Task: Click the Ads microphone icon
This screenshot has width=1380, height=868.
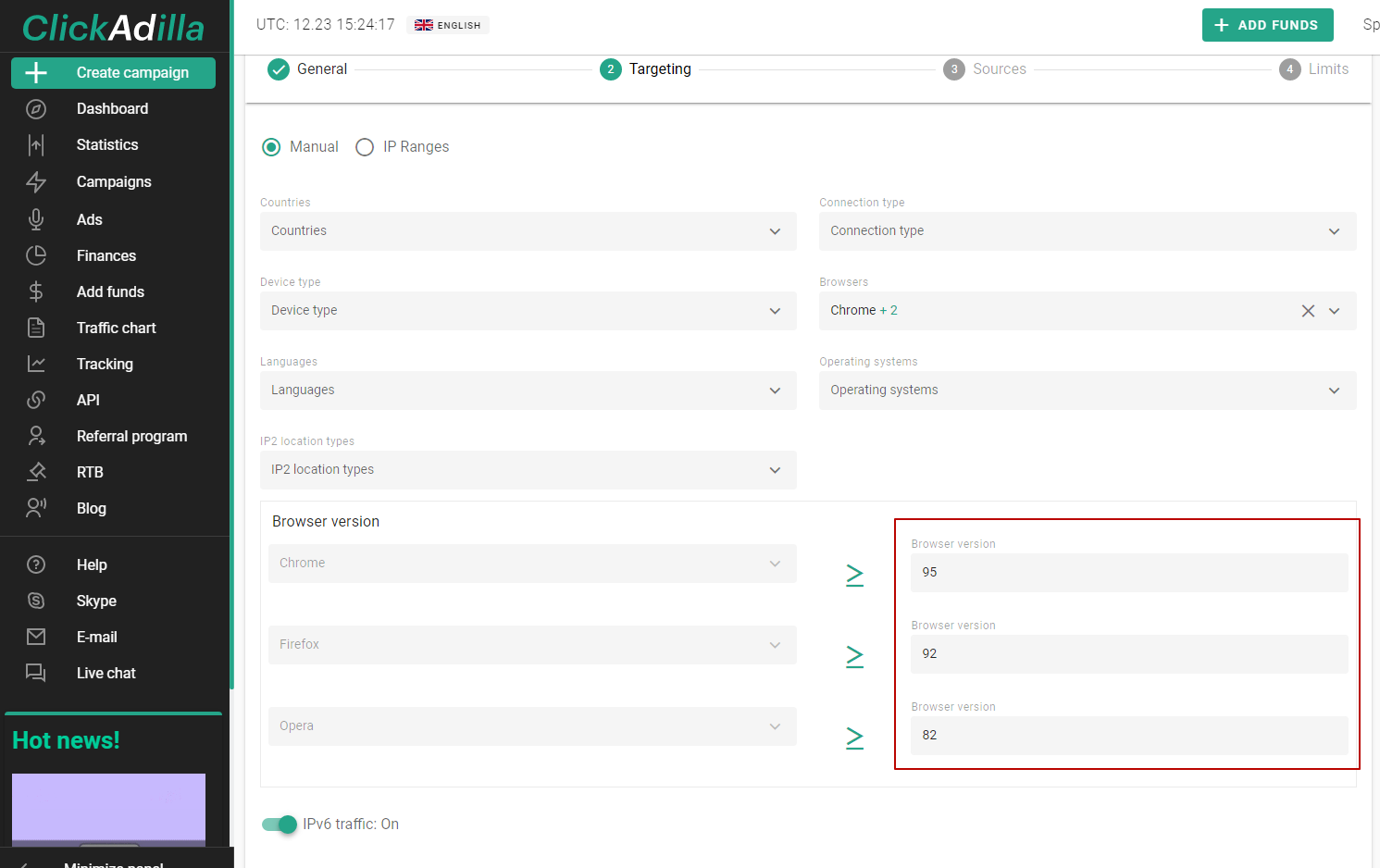Action: pos(36,219)
